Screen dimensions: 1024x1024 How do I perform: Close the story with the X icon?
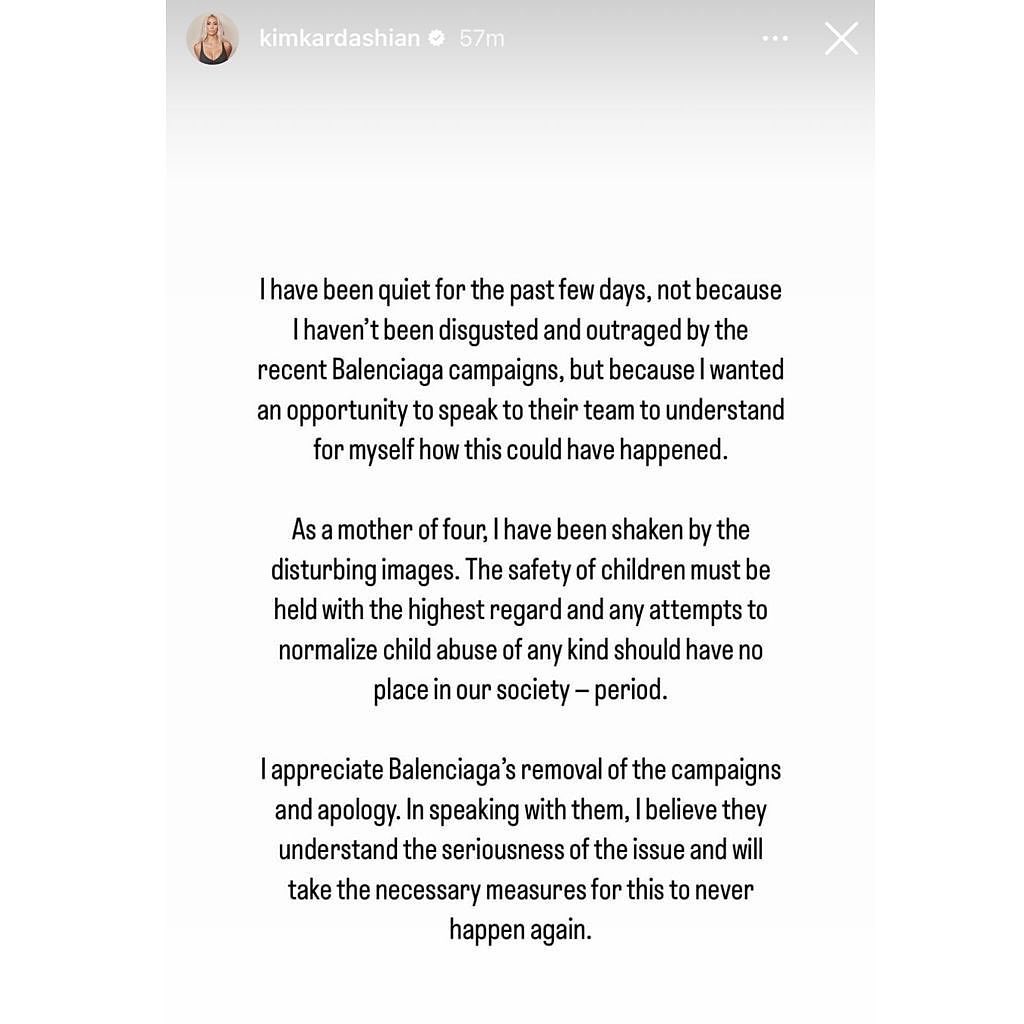(x=841, y=38)
